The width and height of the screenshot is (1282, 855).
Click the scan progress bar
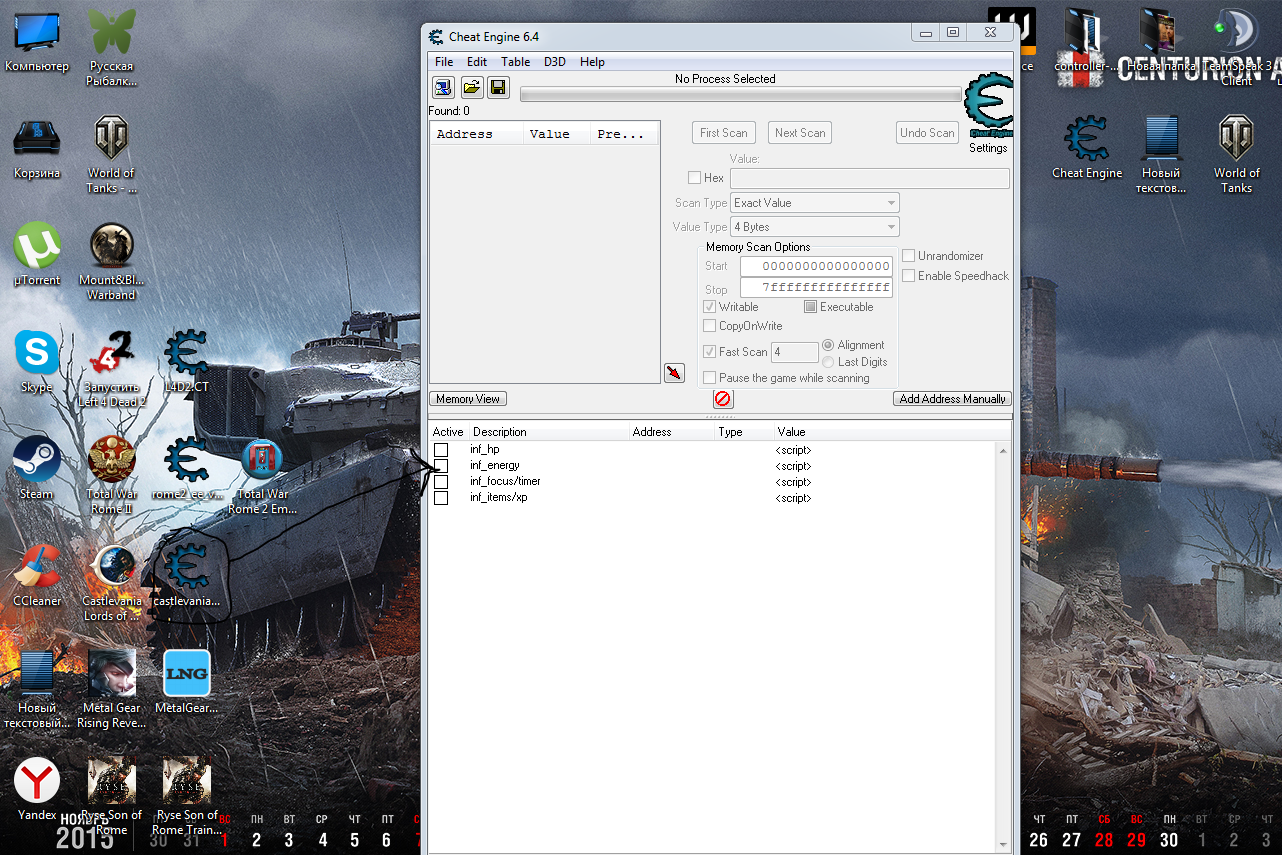(740, 95)
